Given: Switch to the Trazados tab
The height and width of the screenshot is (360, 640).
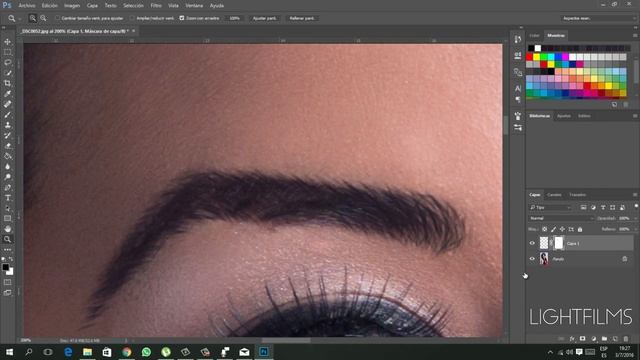Looking at the screenshot, I should pos(578,195).
